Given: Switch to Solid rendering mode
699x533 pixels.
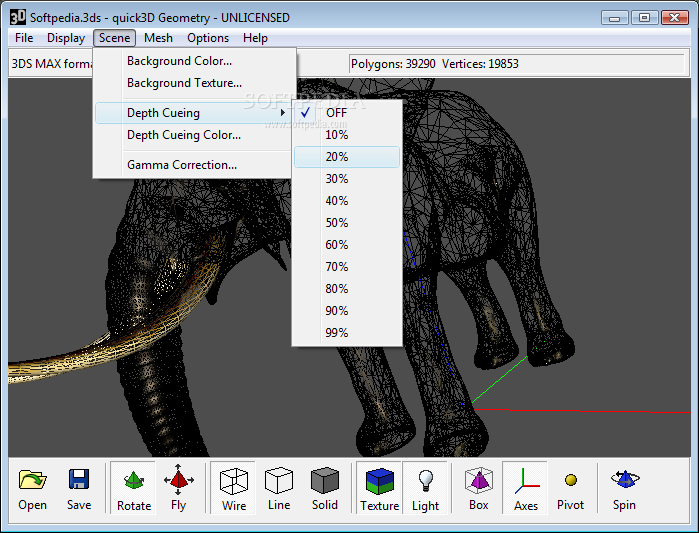Looking at the screenshot, I should pyautogui.click(x=325, y=488).
